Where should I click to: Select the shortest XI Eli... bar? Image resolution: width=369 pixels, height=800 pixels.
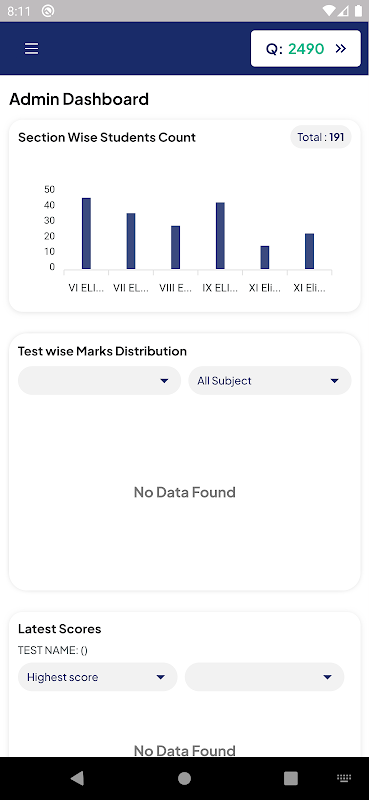pos(265,258)
